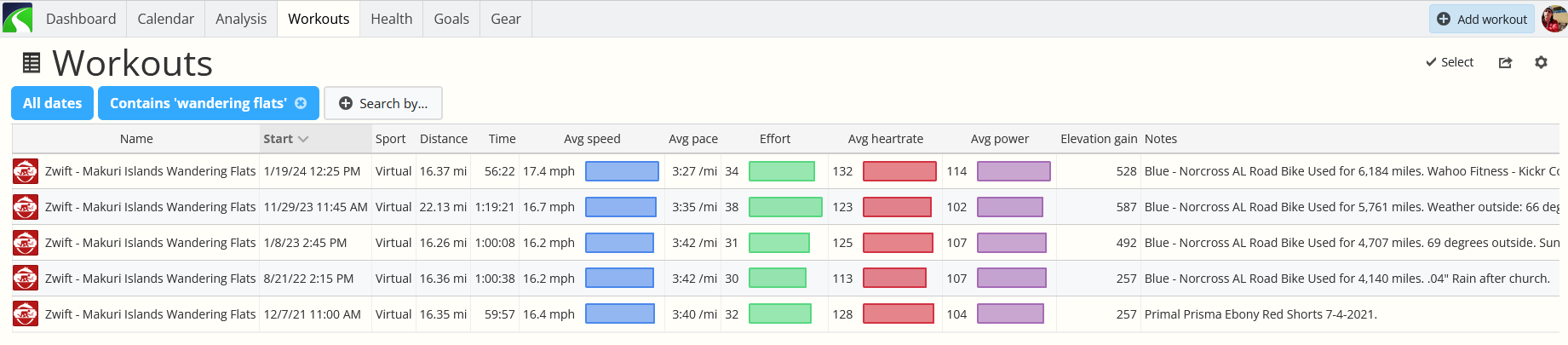Click Zwift icon for 11/29/23 workout
Screen dimensions: 1568x345
pyautogui.click(x=26, y=207)
